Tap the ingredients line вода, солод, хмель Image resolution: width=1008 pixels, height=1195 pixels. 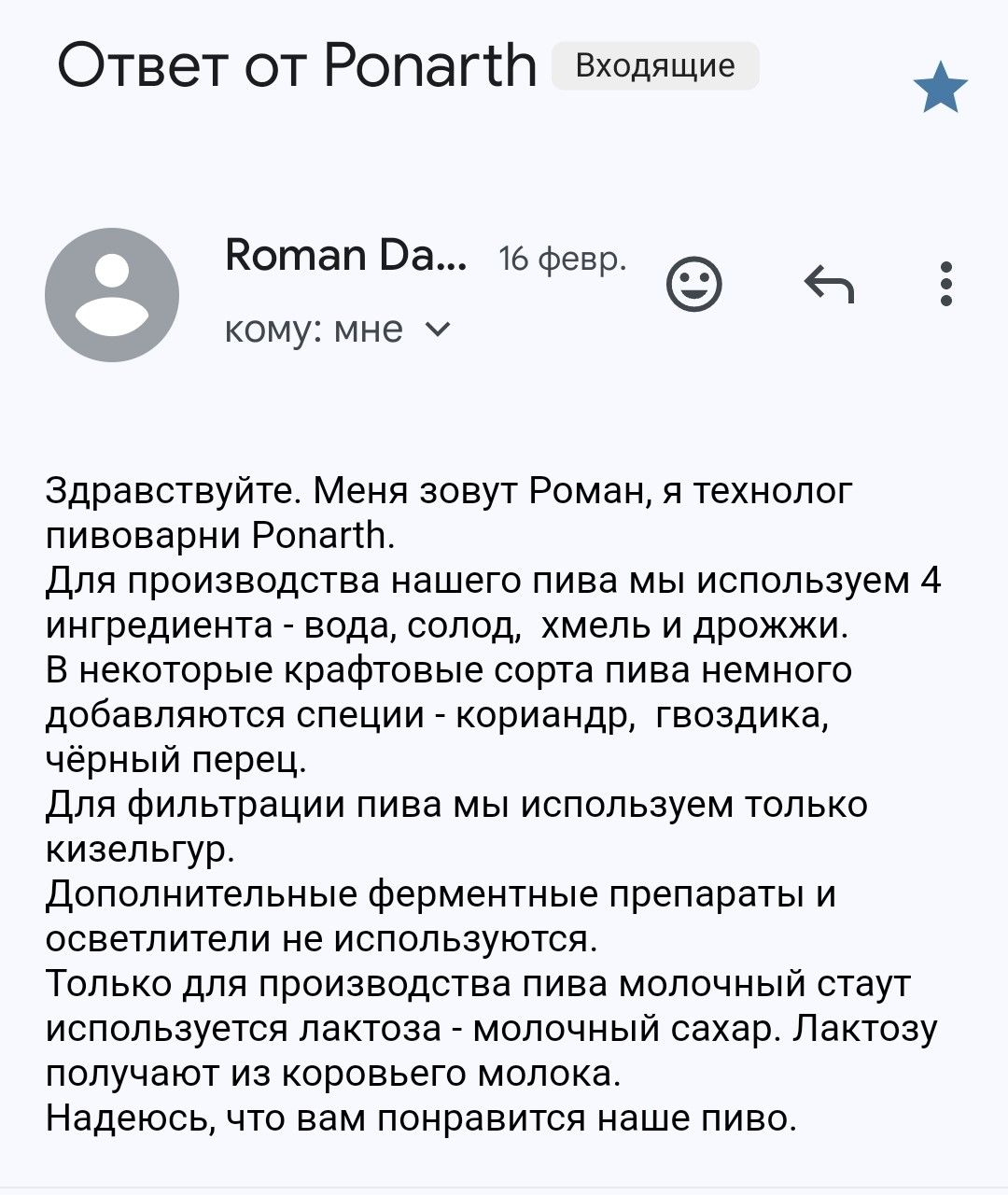tap(447, 626)
